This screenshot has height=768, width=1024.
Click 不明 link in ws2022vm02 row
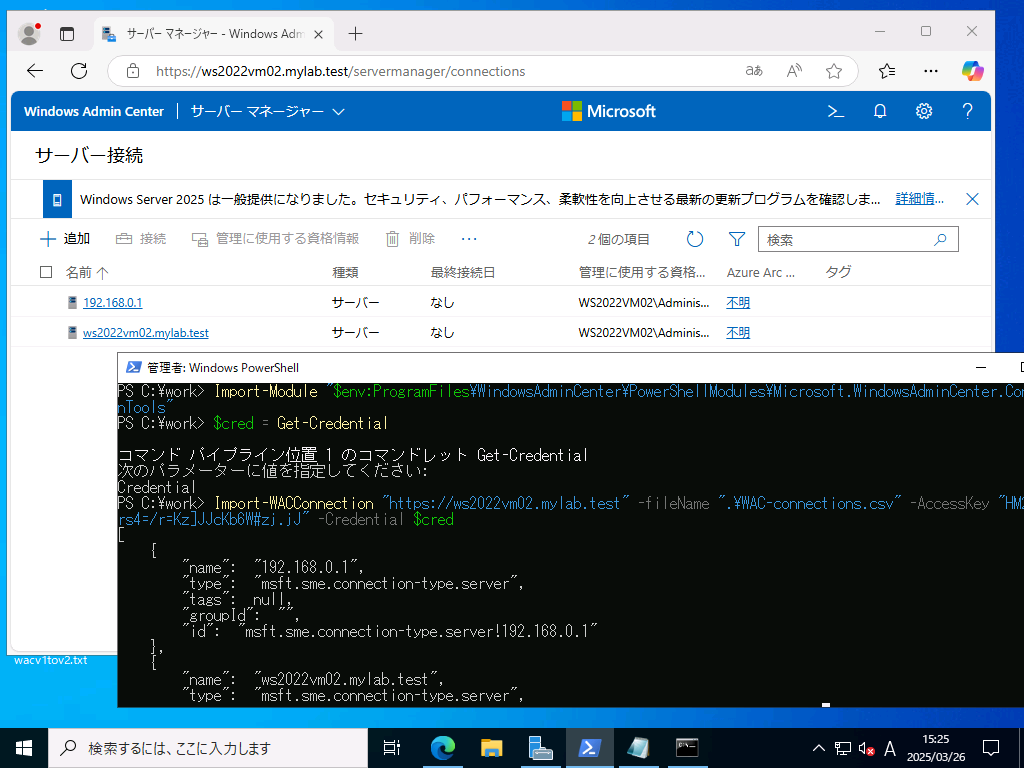tap(738, 333)
